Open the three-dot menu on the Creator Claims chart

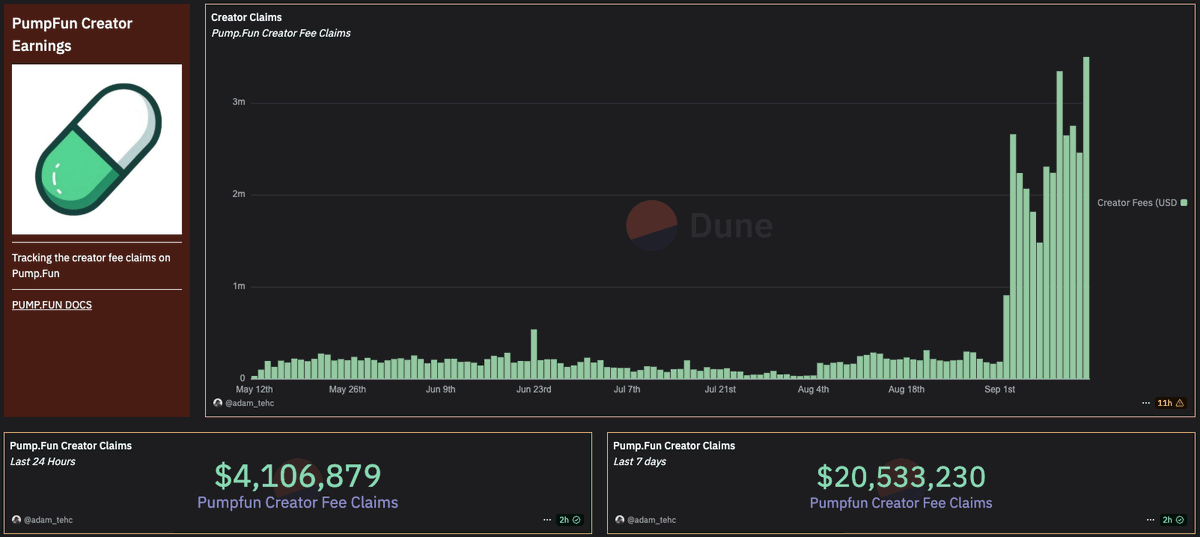click(x=1146, y=403)
